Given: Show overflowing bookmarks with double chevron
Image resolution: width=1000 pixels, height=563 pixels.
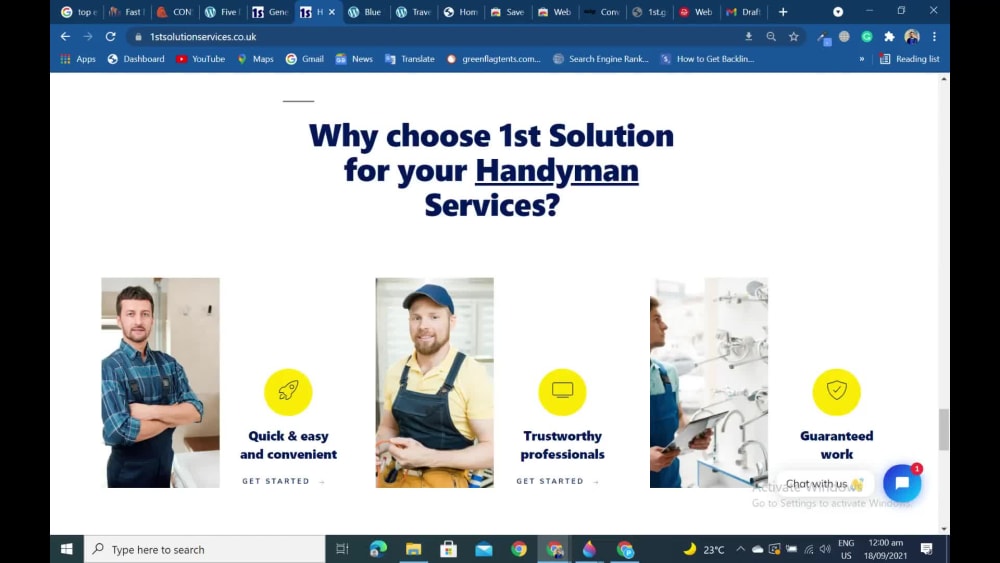Looking at the screenshot, I should coord(862,59).
